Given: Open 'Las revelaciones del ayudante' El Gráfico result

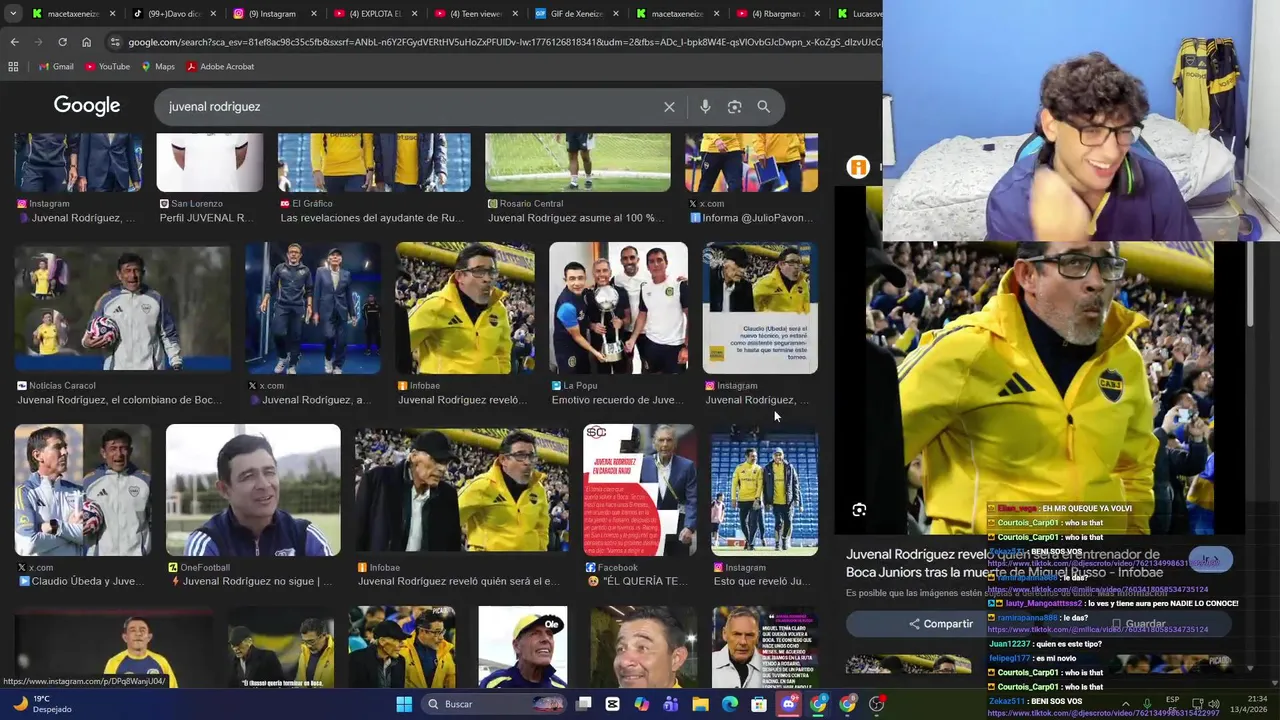Looking at the screenshot, I should coord(373,218).
